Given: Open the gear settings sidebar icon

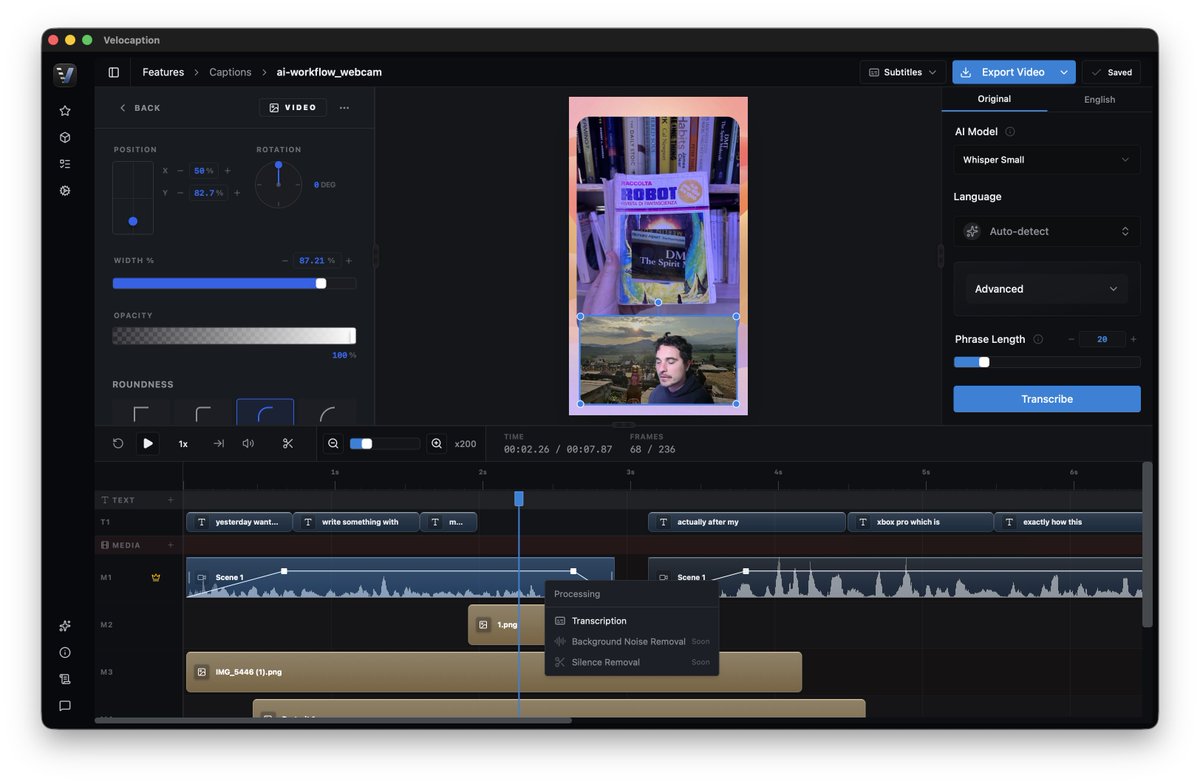Looking at the screenshot, I should [65, 190].
